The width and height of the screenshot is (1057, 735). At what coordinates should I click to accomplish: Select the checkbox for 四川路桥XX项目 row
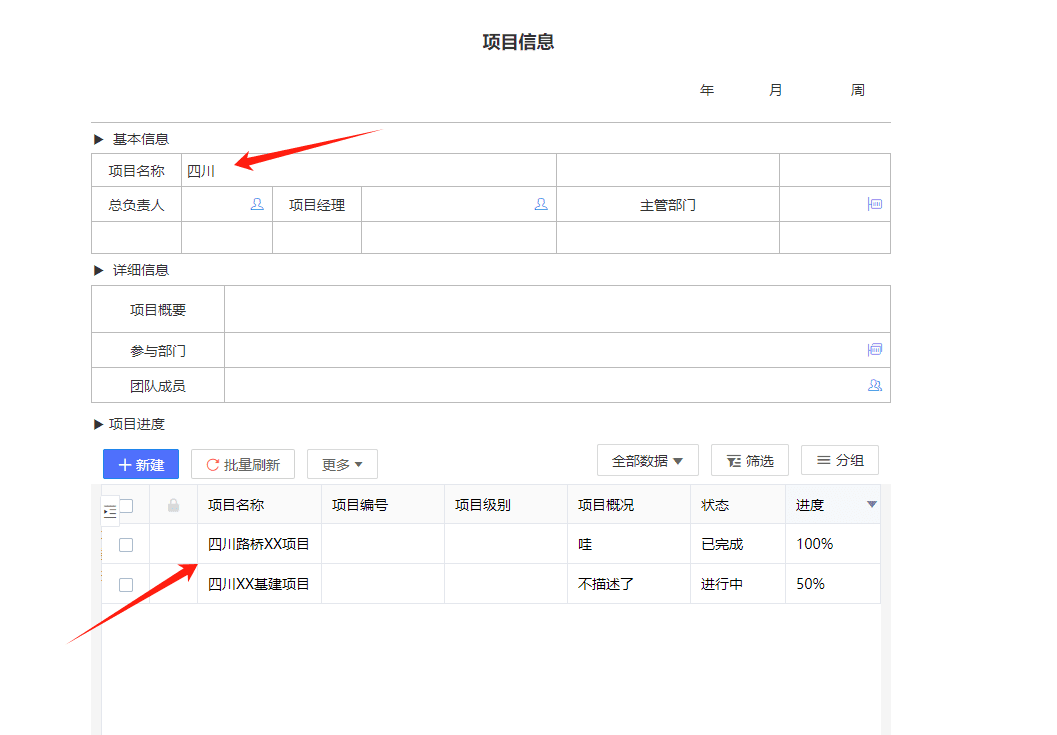coord(126,545)
